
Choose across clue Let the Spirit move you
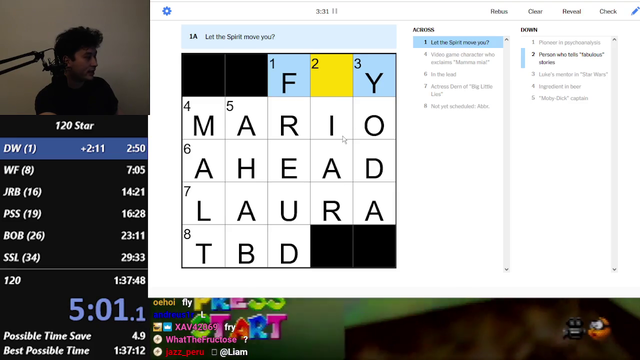tap(458, 42)
